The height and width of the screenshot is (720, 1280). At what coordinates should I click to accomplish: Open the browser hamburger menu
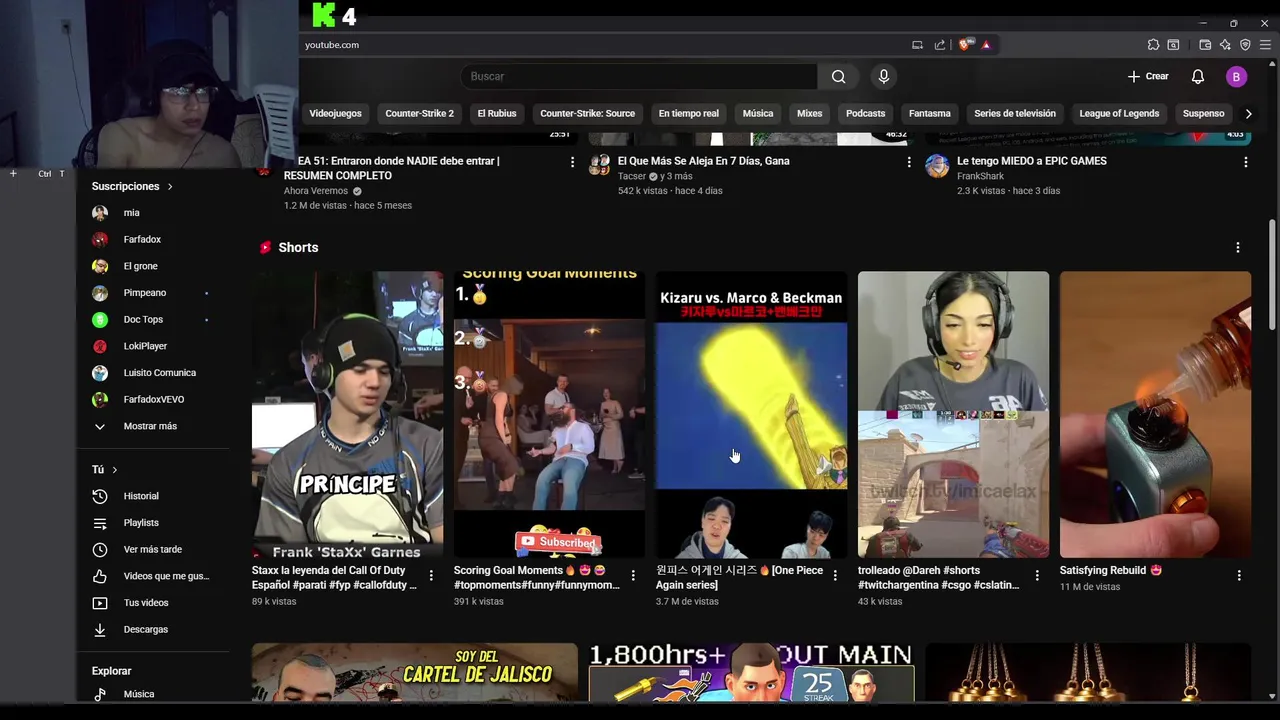tap(1265, 45)
